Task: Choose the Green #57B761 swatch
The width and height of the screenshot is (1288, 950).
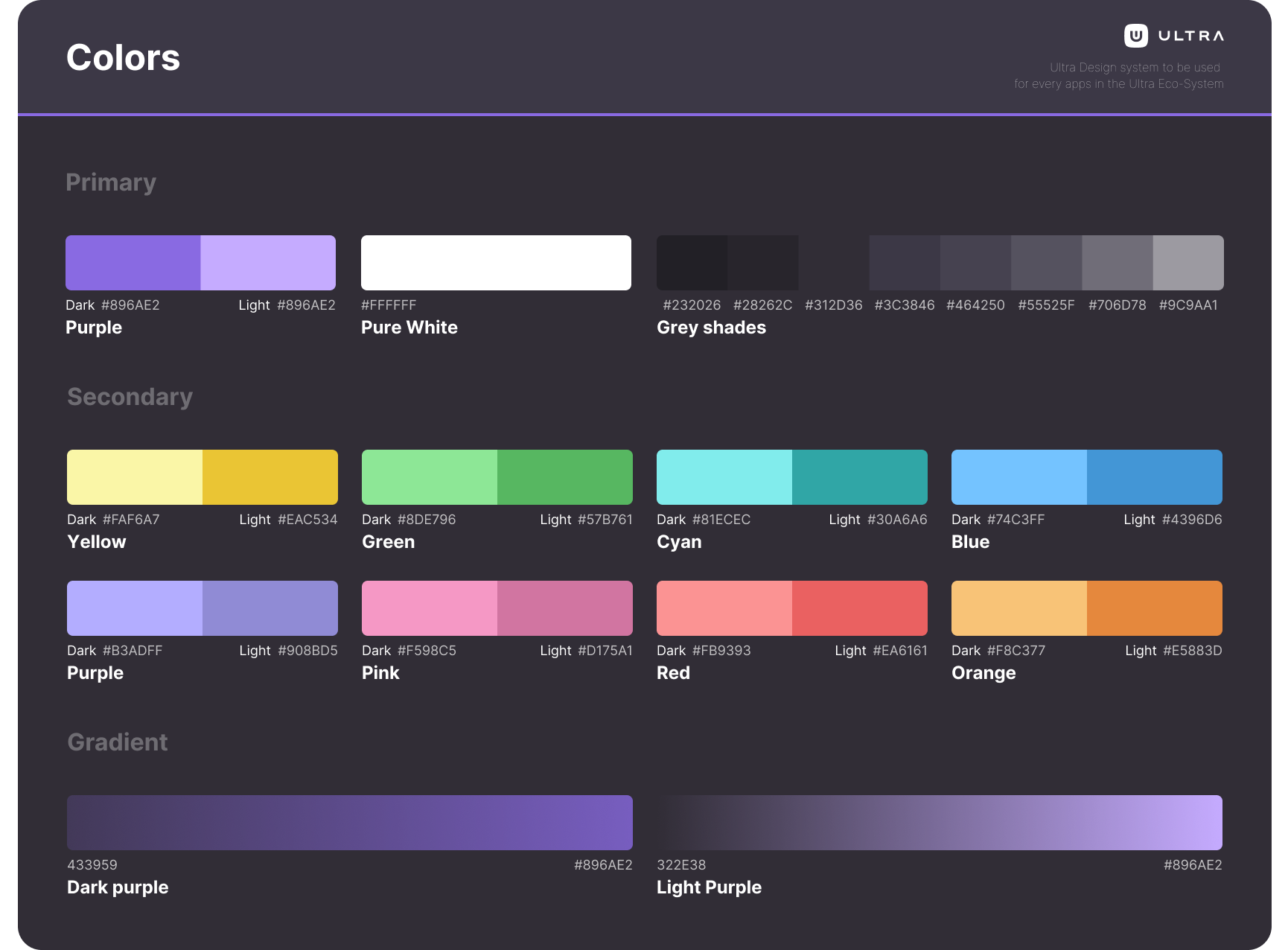Action: pos(565,477)
